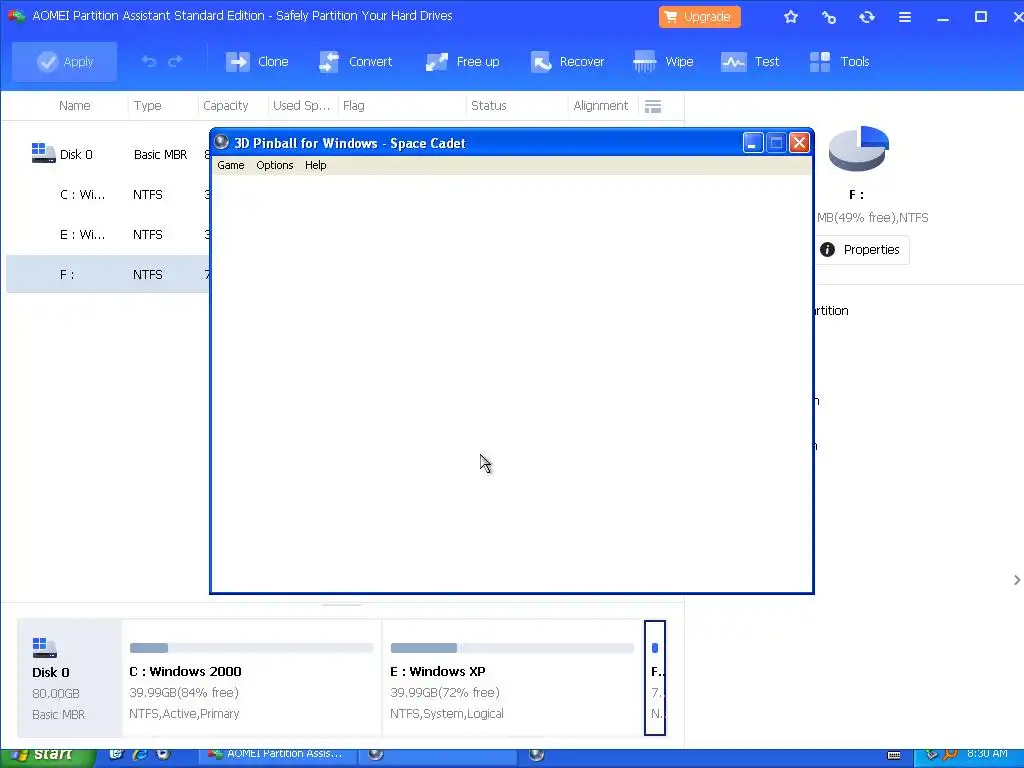The width and height of the screenshot is (1024, 768).
Task: Click the Internet Explorer quick launch icon
Action: pos(140,754)
